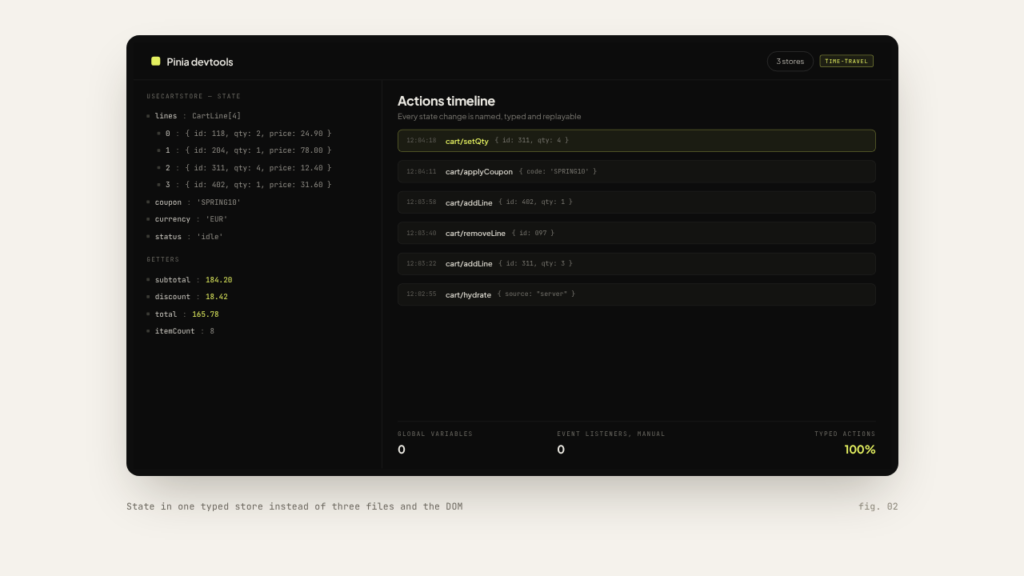This screenshot has width=1024, height=576.
Task: Expand line 2 with id 311
Action: pos(244,168)
